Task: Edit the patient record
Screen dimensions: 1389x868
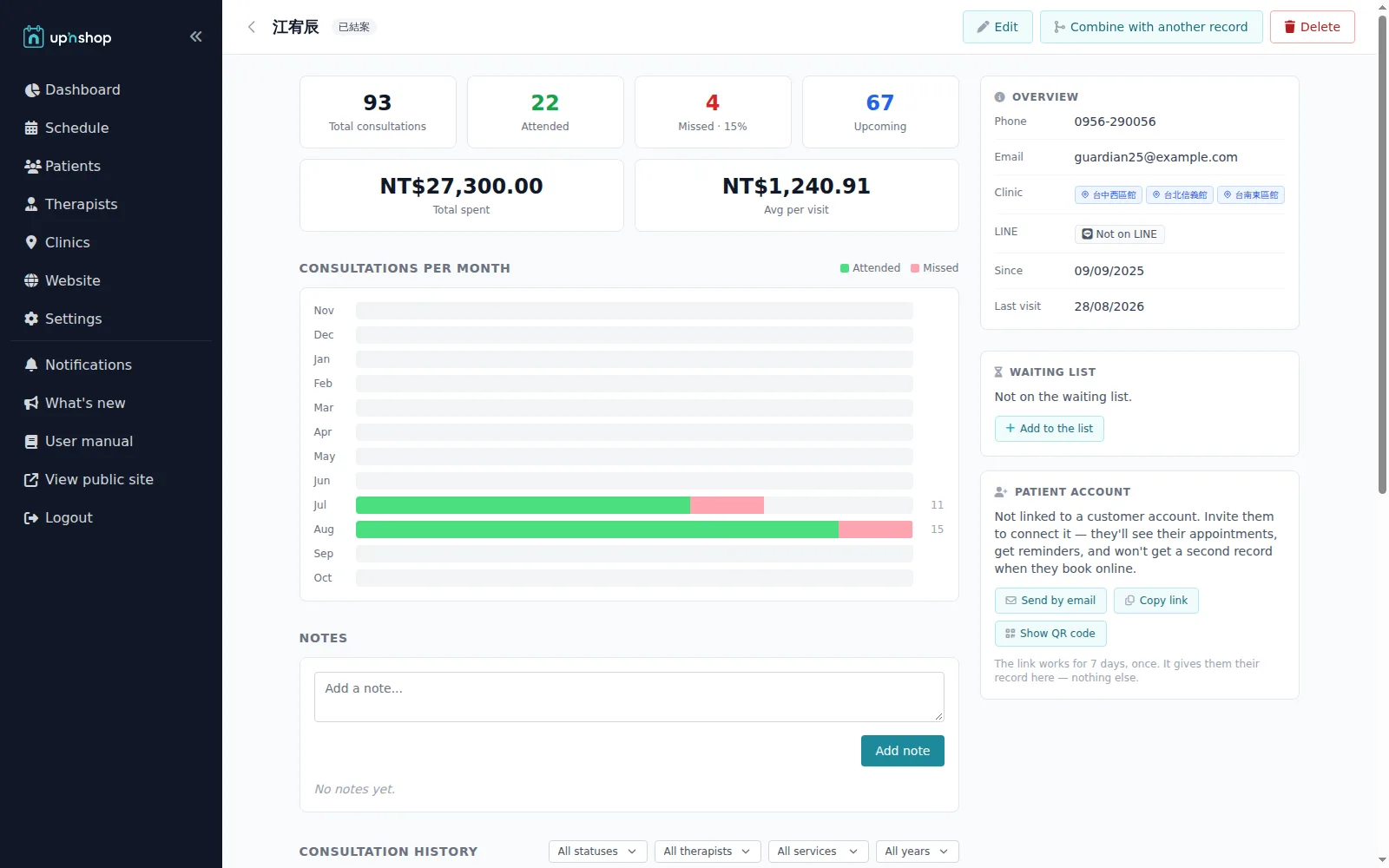Action: point(997,27)
